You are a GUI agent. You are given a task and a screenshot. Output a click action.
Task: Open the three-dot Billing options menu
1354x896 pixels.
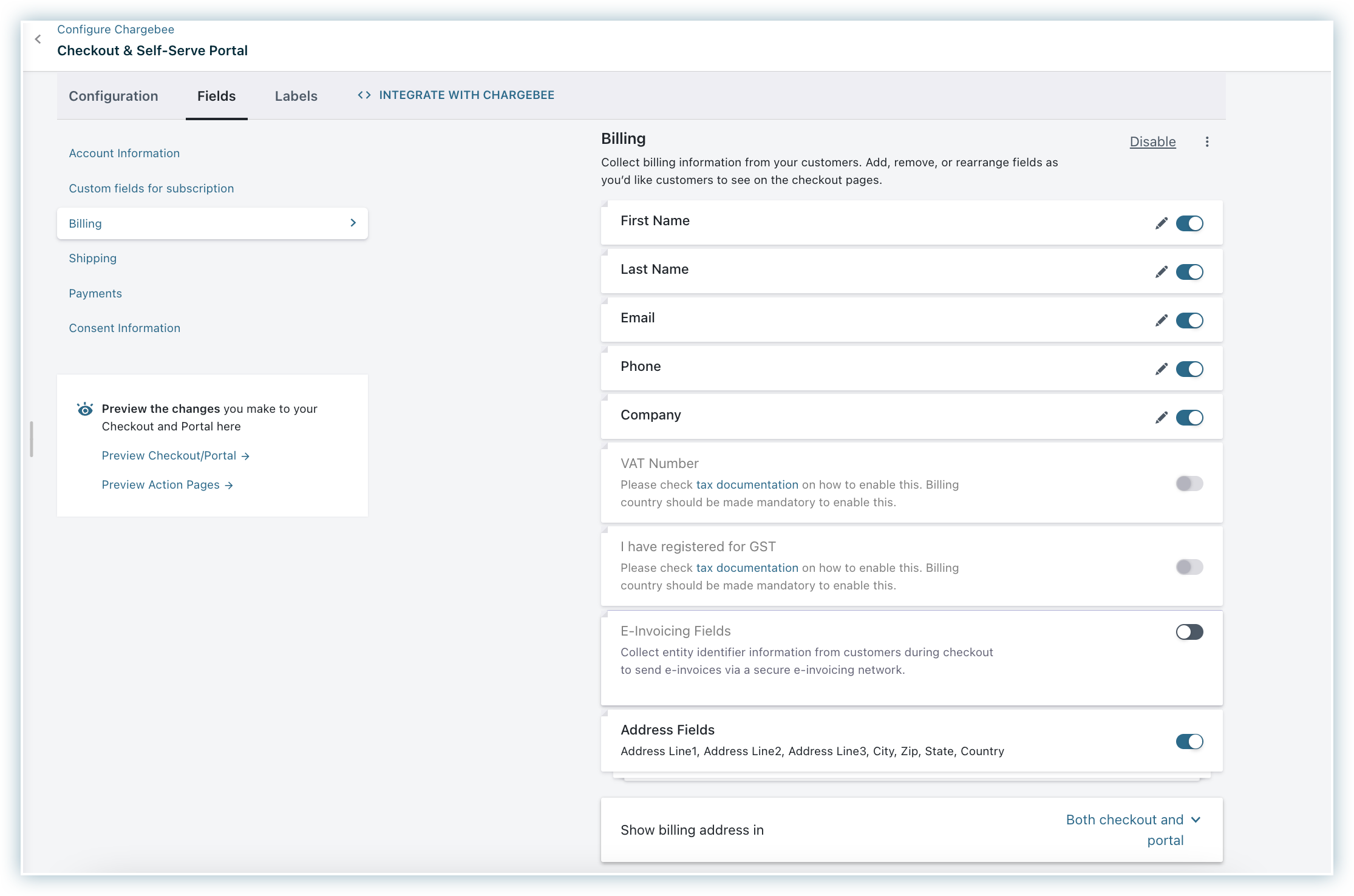click(1206, 141)
